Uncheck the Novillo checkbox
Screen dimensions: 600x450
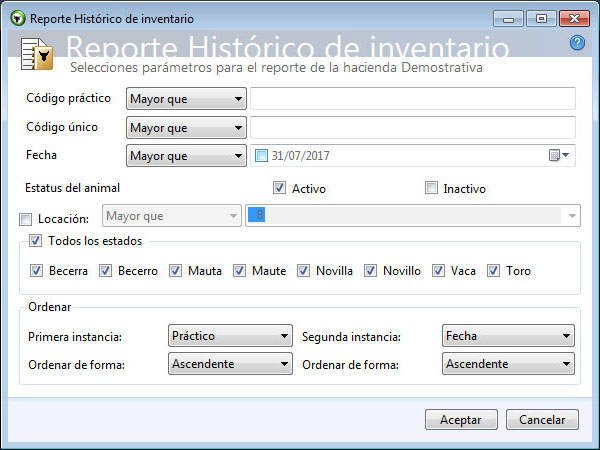click(x=370, y=271)
